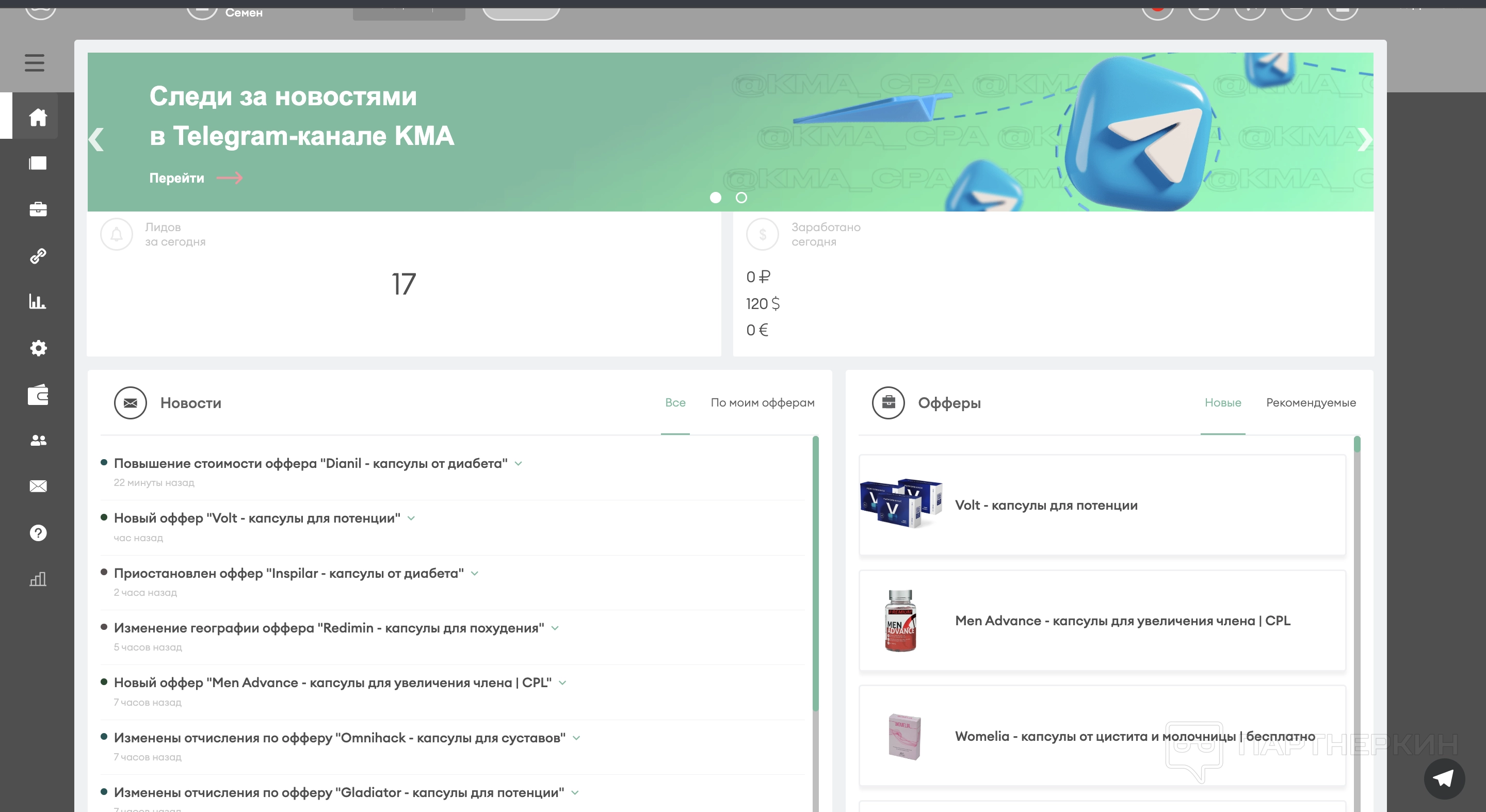Select the first banner slide dot
The image size is (1486, 812).
coord(715,198)
